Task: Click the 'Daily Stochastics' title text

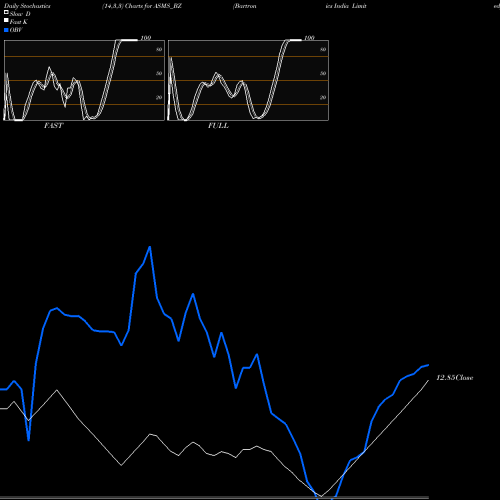Action: (x=27, y=6)
